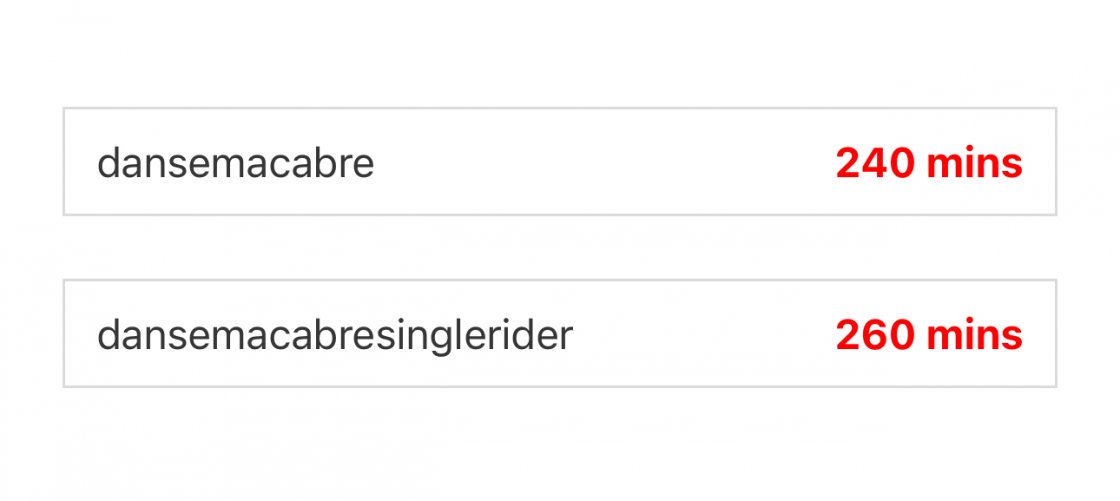Click the 260 mins wait time
The width and height of the screenshot is (1120, 501).
click(929, 335)
